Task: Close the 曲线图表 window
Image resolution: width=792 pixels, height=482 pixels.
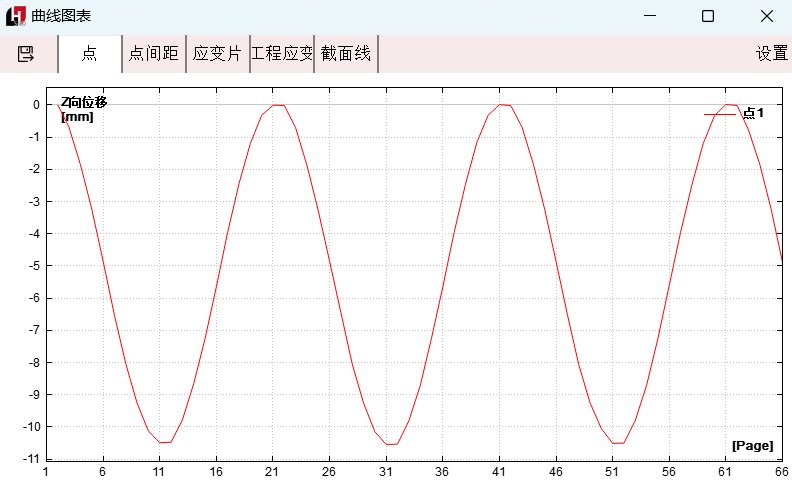Action: tap(766, 16)
